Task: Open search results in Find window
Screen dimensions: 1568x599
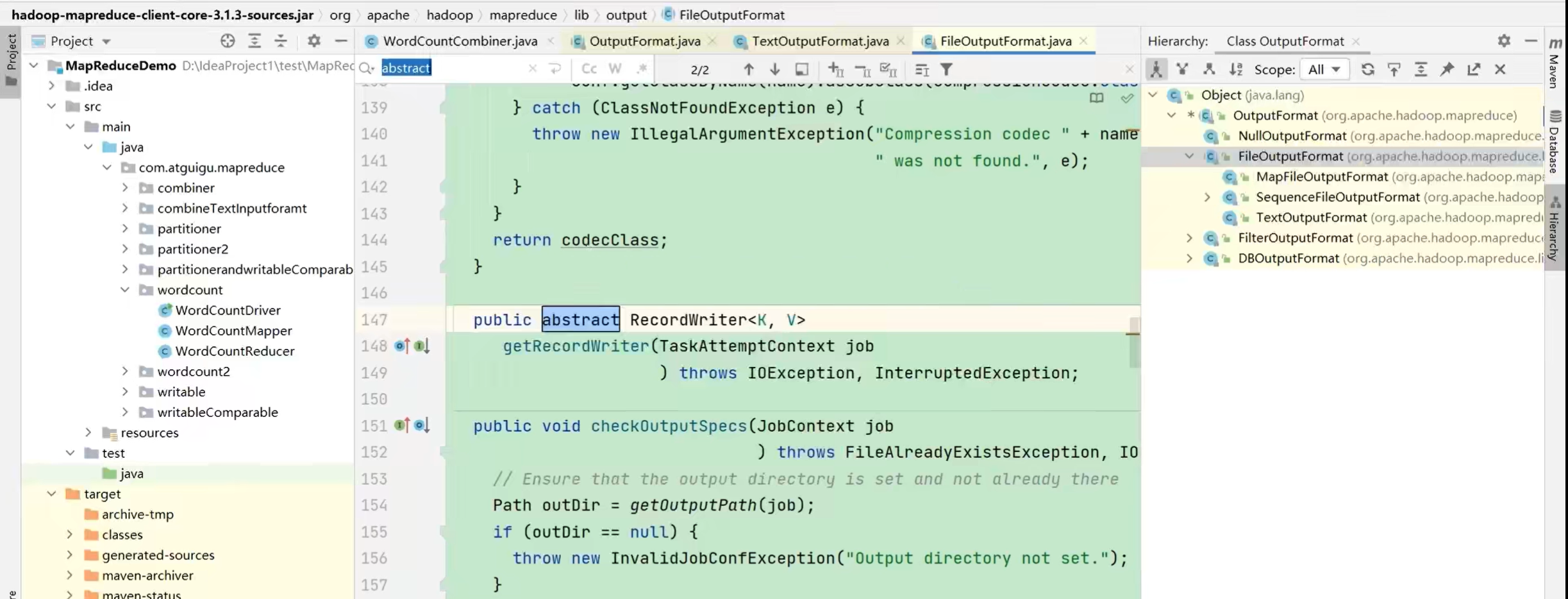Action: (801, 69)
